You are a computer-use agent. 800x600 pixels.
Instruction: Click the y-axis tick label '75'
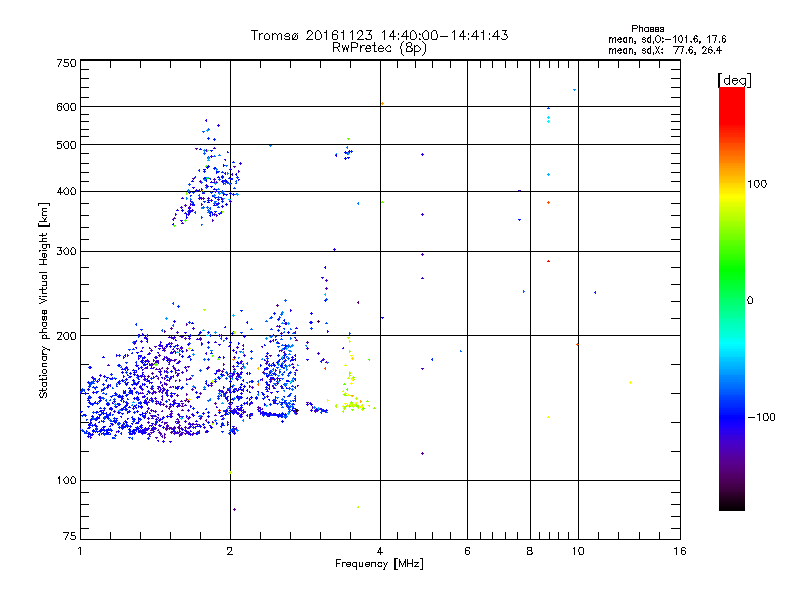(69, 536)
